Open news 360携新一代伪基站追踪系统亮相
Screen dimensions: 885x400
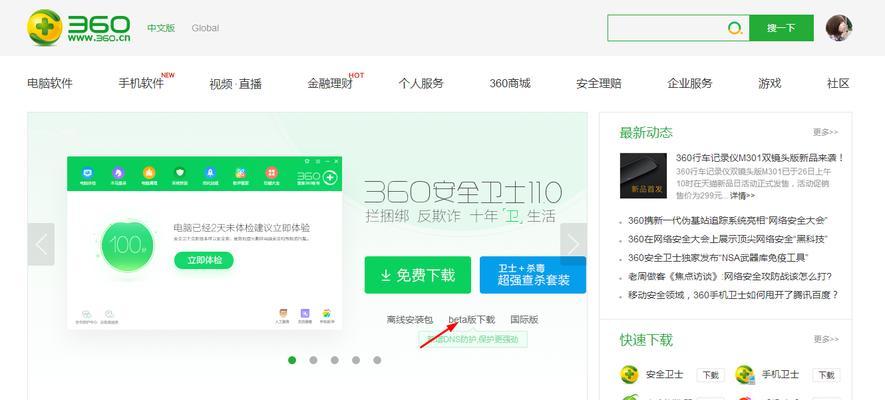pos(728,220)
